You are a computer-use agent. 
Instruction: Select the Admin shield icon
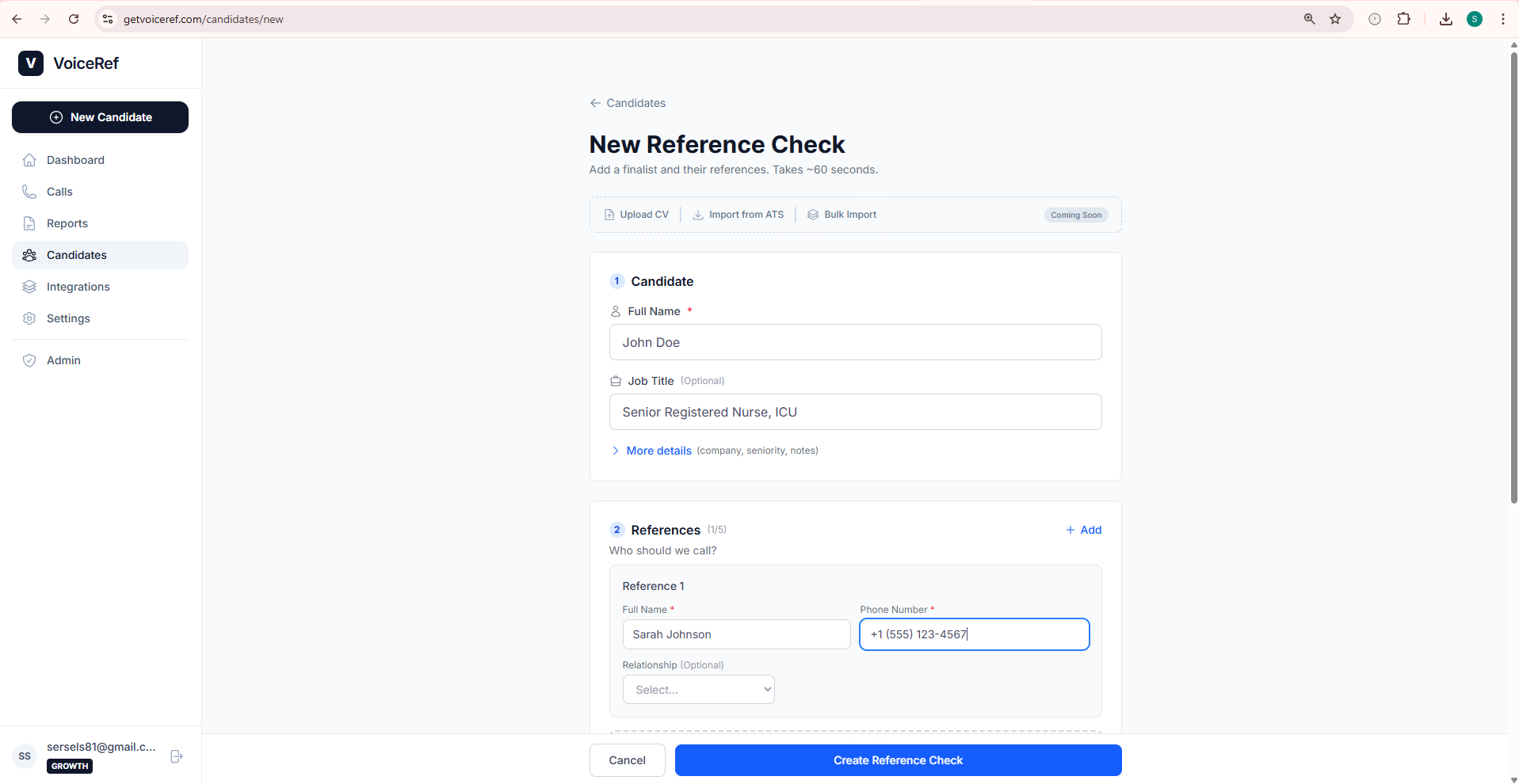[29, 360]
